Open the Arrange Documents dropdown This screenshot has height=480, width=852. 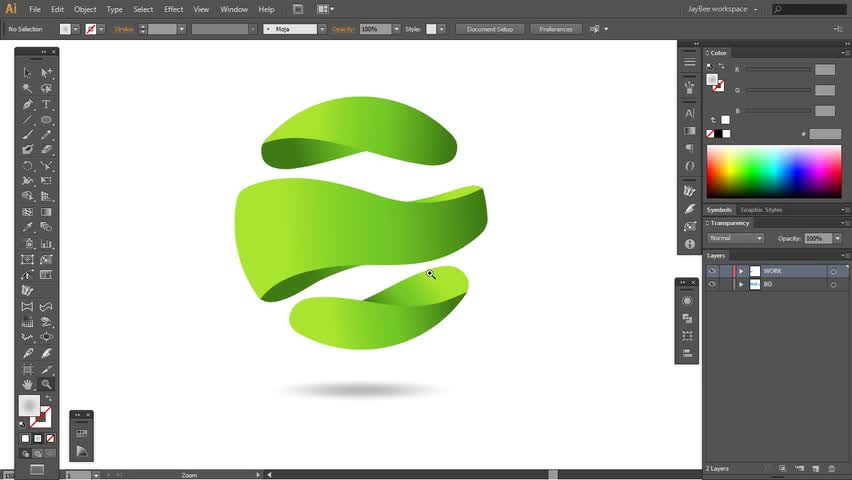[x=325, y=9]
